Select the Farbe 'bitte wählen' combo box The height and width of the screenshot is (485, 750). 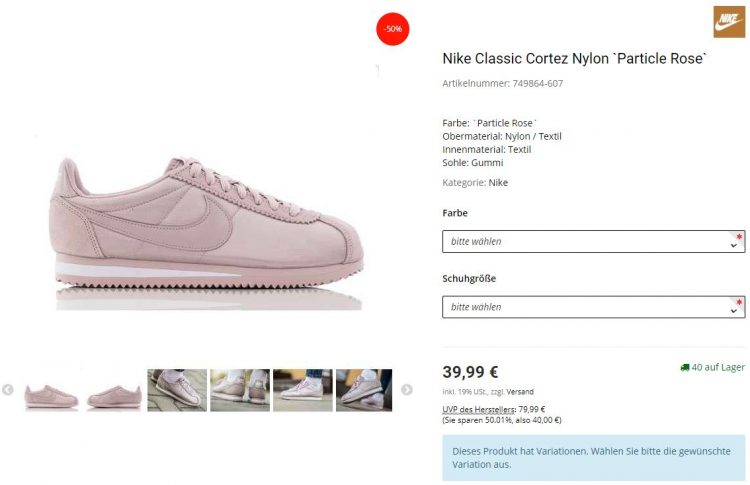pyautogui.click(x=594, y=242)
